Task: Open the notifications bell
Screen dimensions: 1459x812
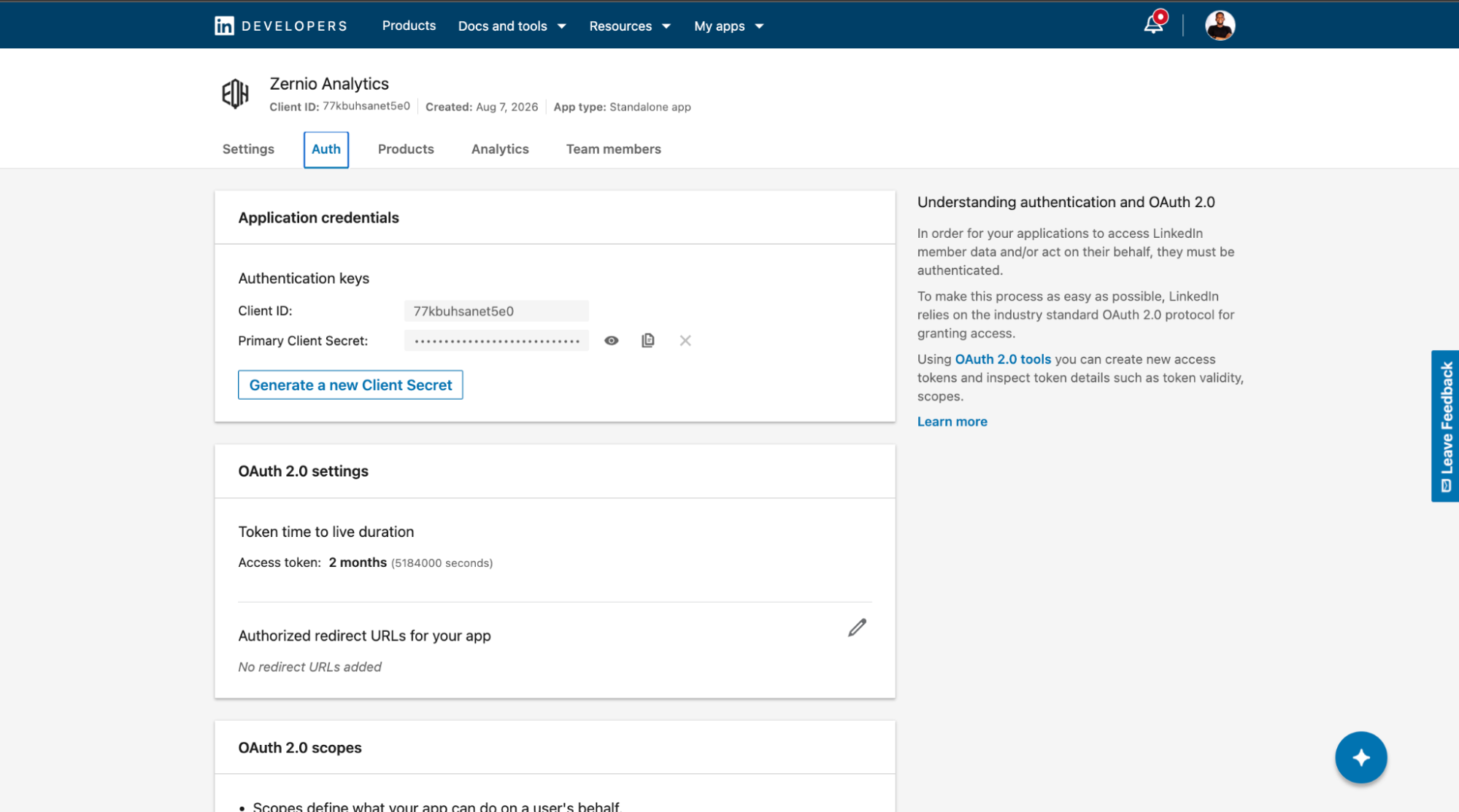Action: pos(1154,24)
